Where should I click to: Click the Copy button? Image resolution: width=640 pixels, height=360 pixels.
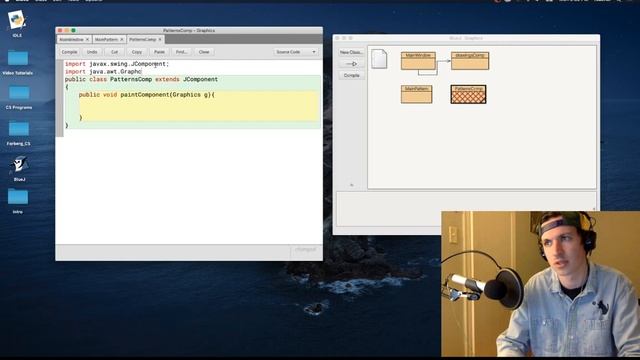point(137,52)
